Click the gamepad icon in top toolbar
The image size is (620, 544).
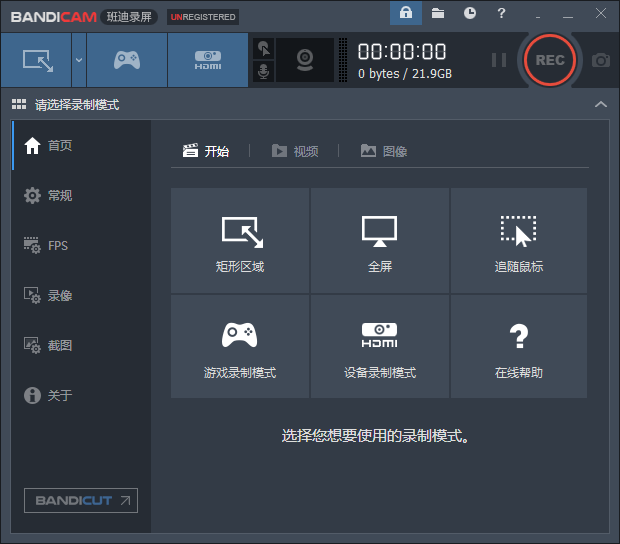pyautogui.click(x=126, y=60)
